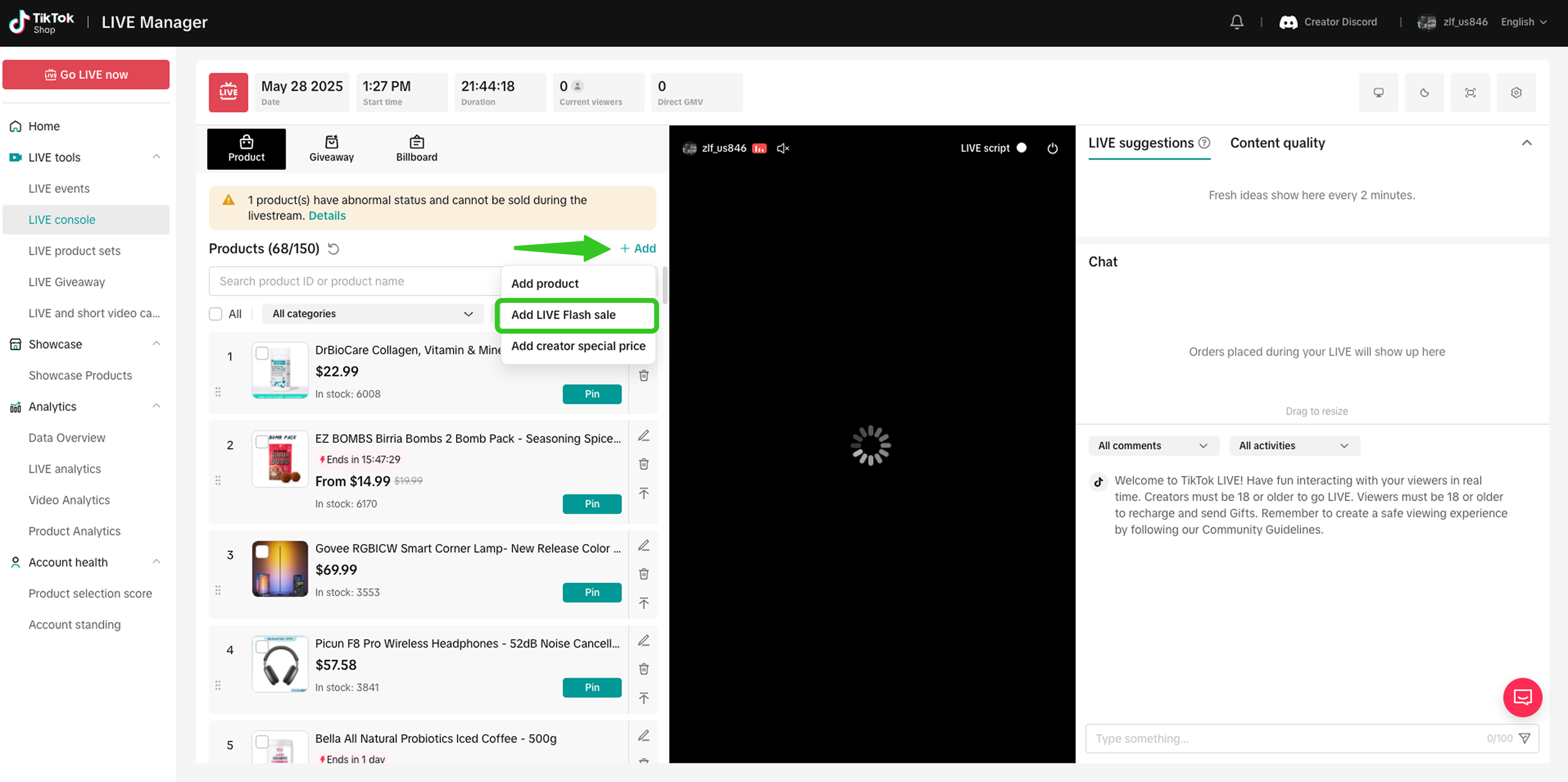Click the delete trash icon for Govee lamp
The width and height of the screenshot is (1568, 782).
tap(644, 574)
